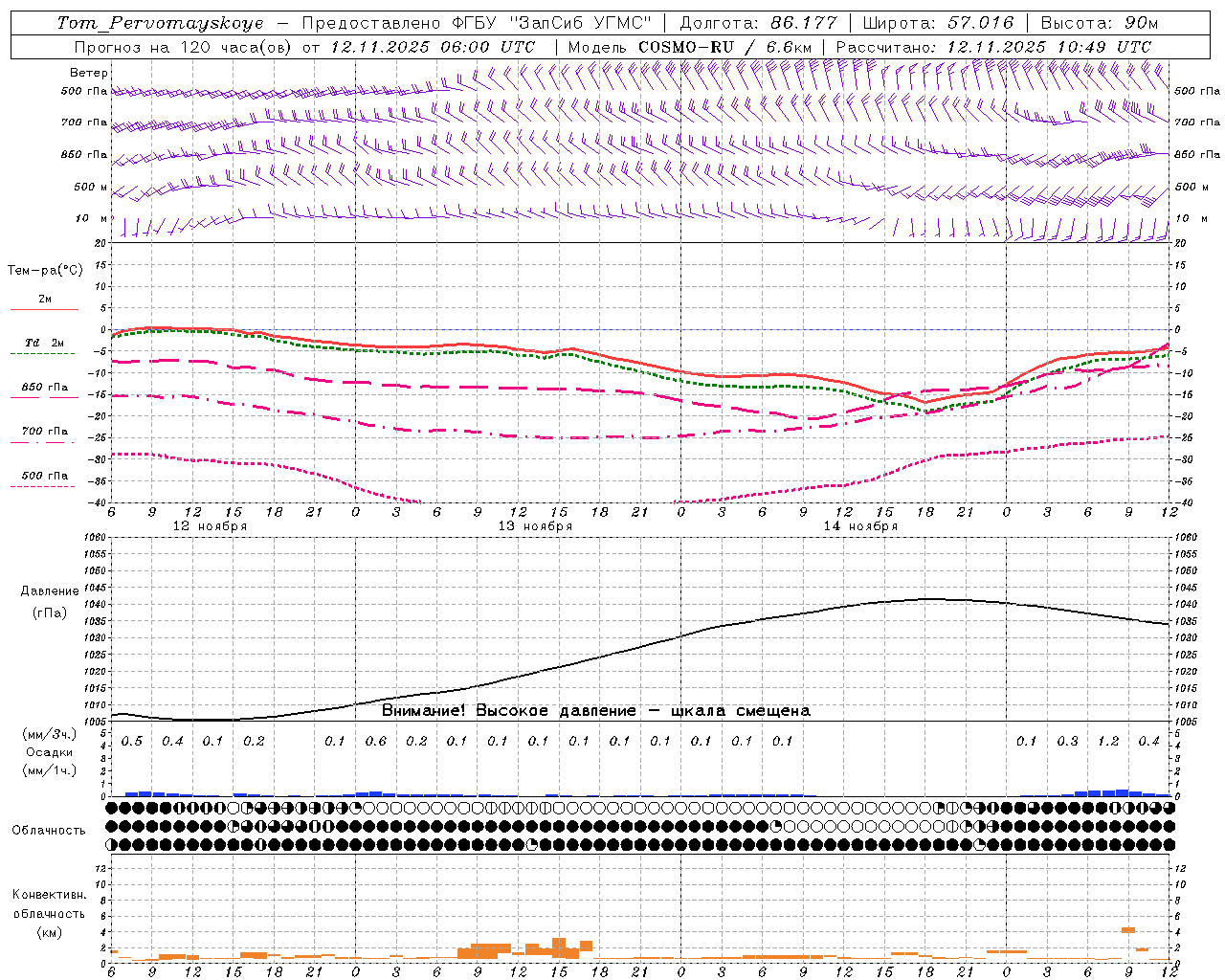Click the "Облачность" cloud cover label
The image size is (1225, 980).
49,831
